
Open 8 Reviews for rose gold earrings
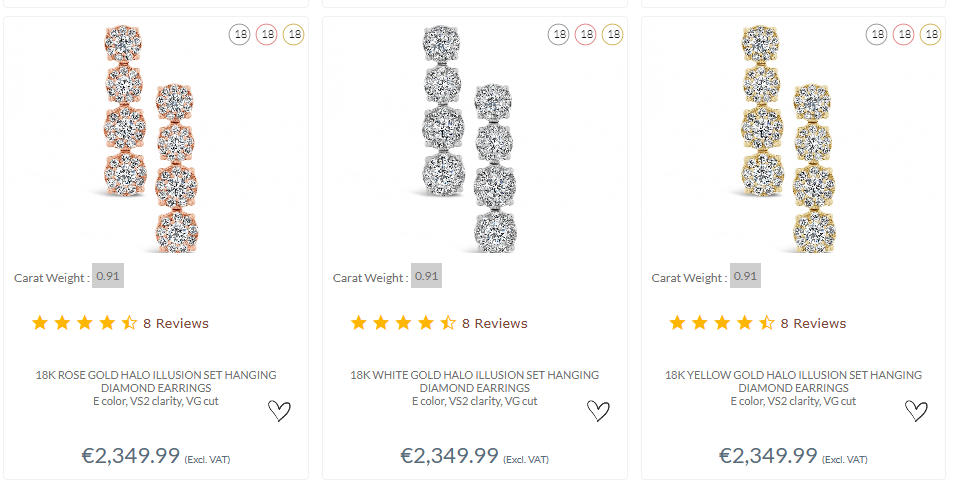pyautogui.click(x=176, y=323)
